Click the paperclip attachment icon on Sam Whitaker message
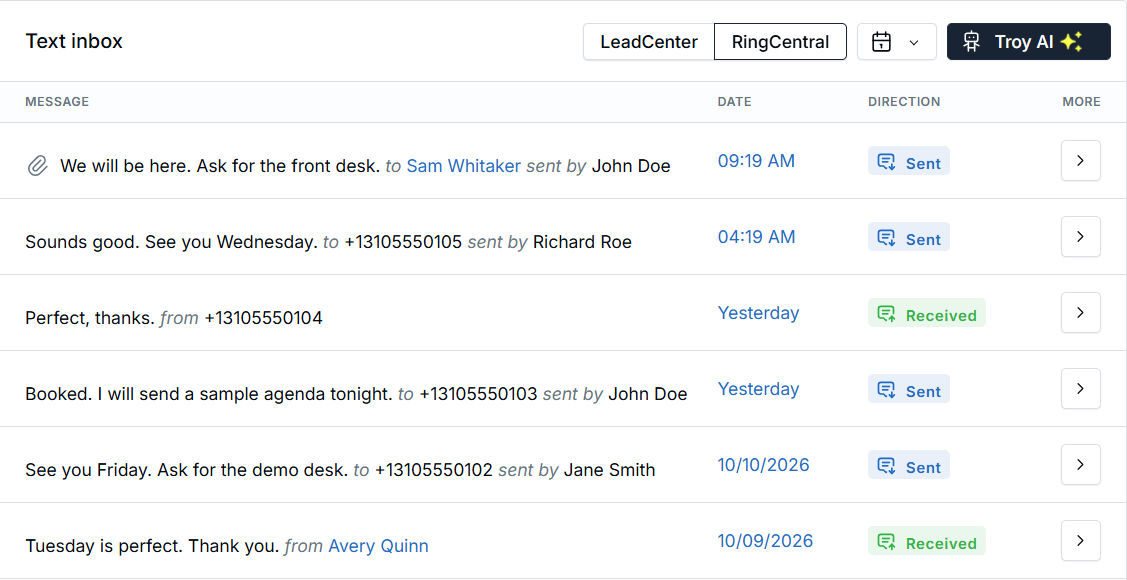 (37, 167)
